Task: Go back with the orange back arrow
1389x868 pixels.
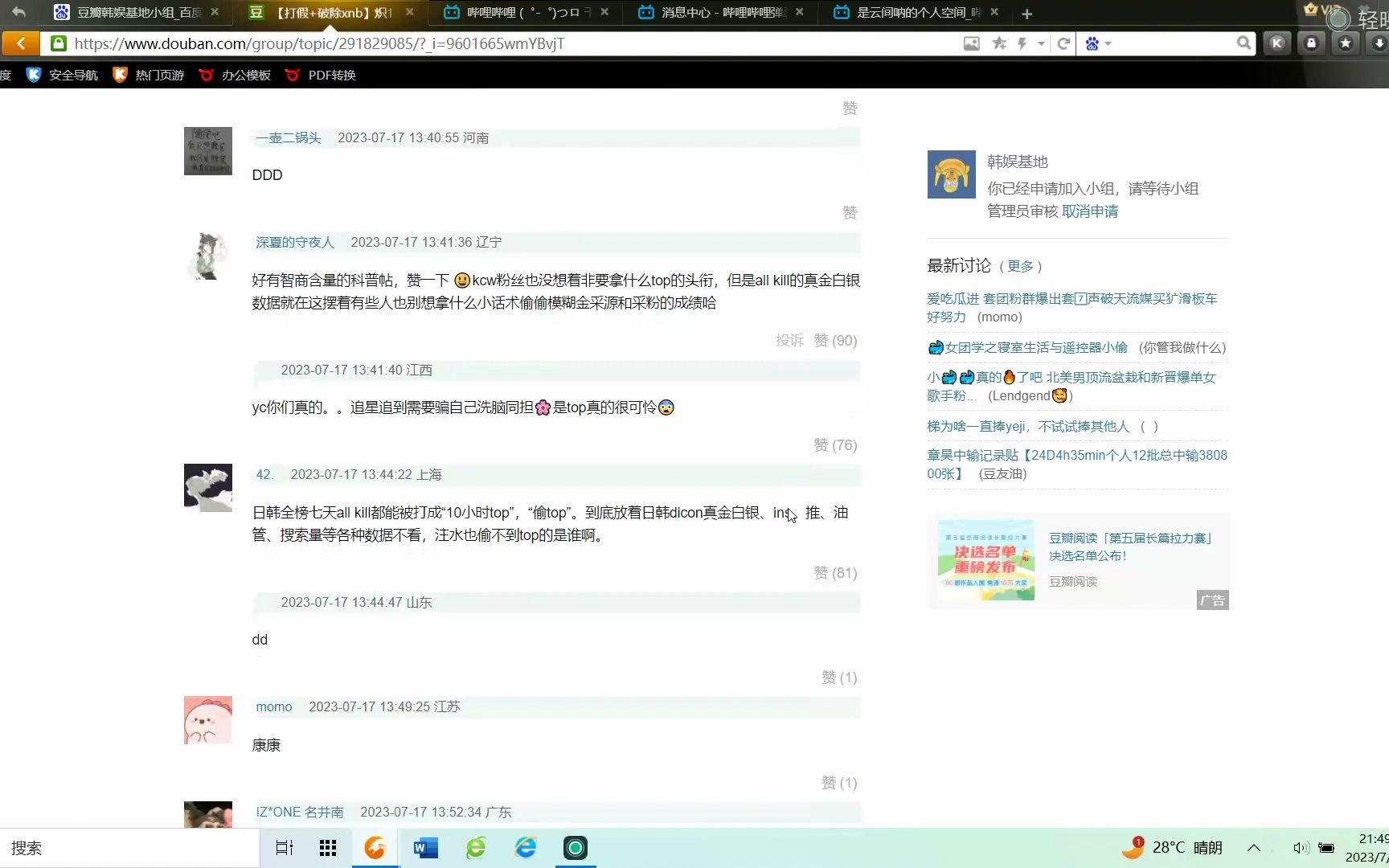Action: click(x=22, y=43)
